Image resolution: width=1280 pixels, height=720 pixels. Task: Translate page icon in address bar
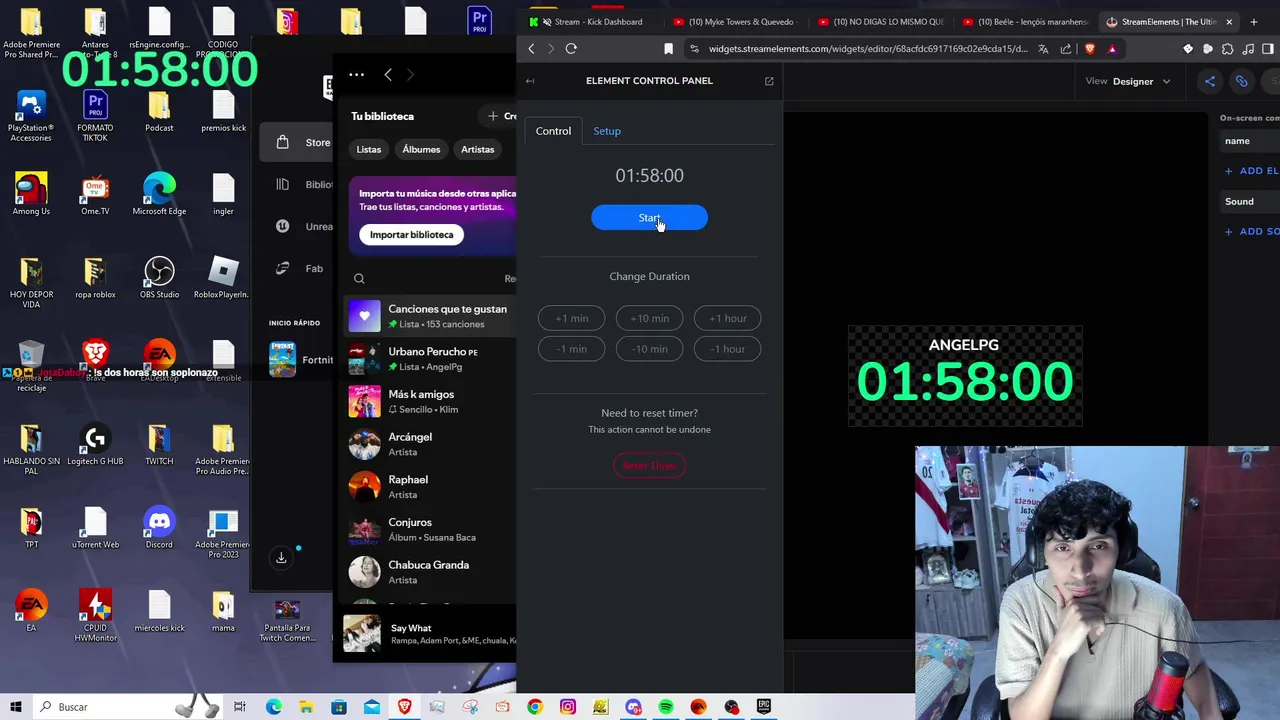coord(1043,49)
